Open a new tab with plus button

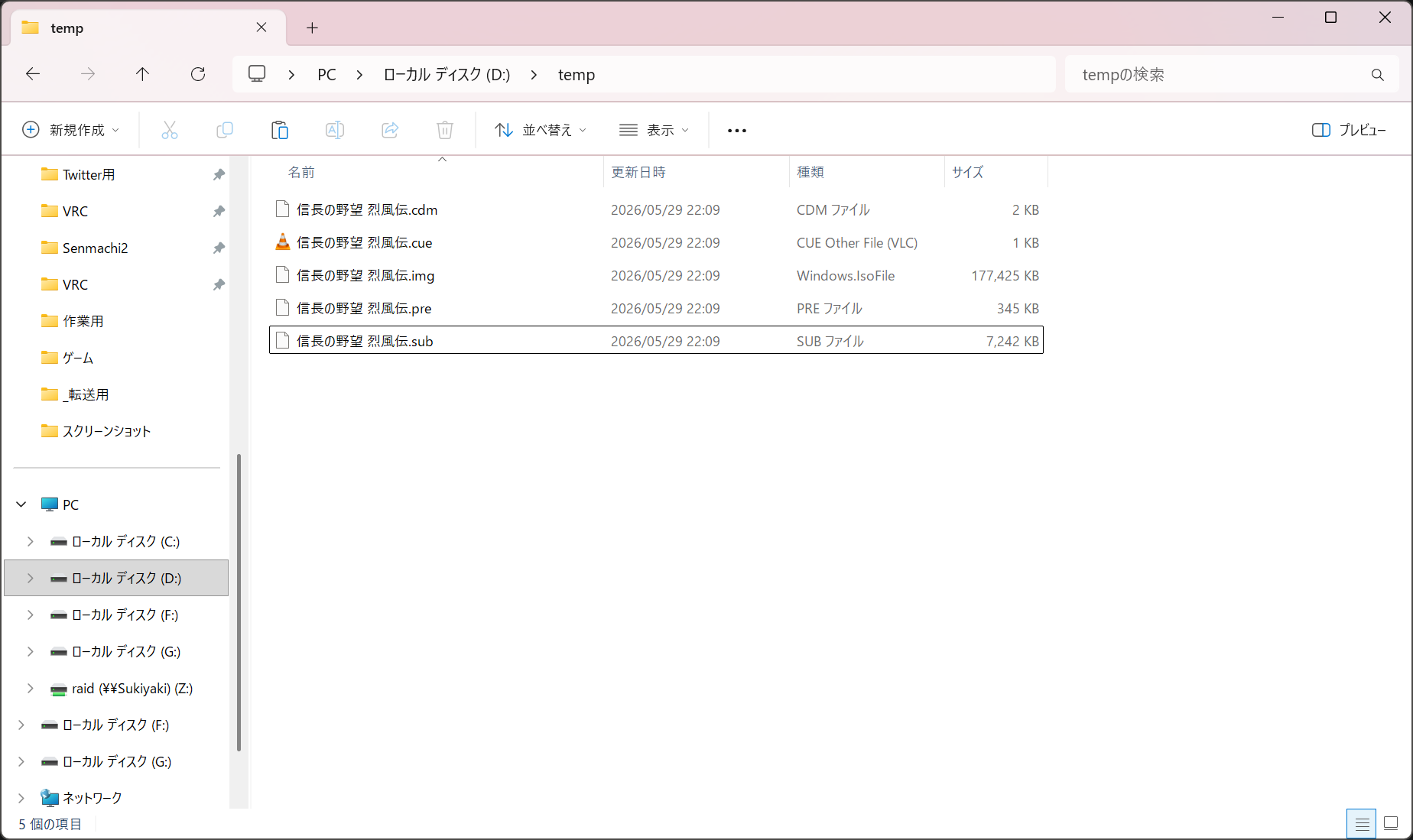coord(312,28)
